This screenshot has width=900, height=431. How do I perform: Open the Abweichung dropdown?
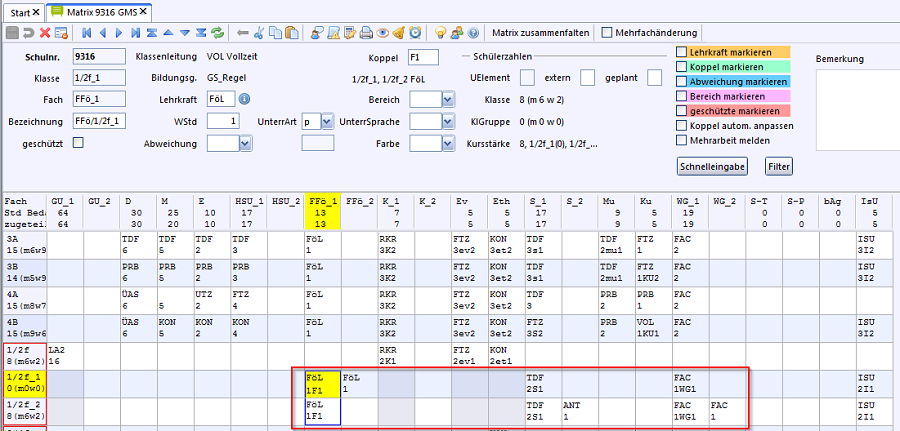pyautogui.click(x=246, y=143)
